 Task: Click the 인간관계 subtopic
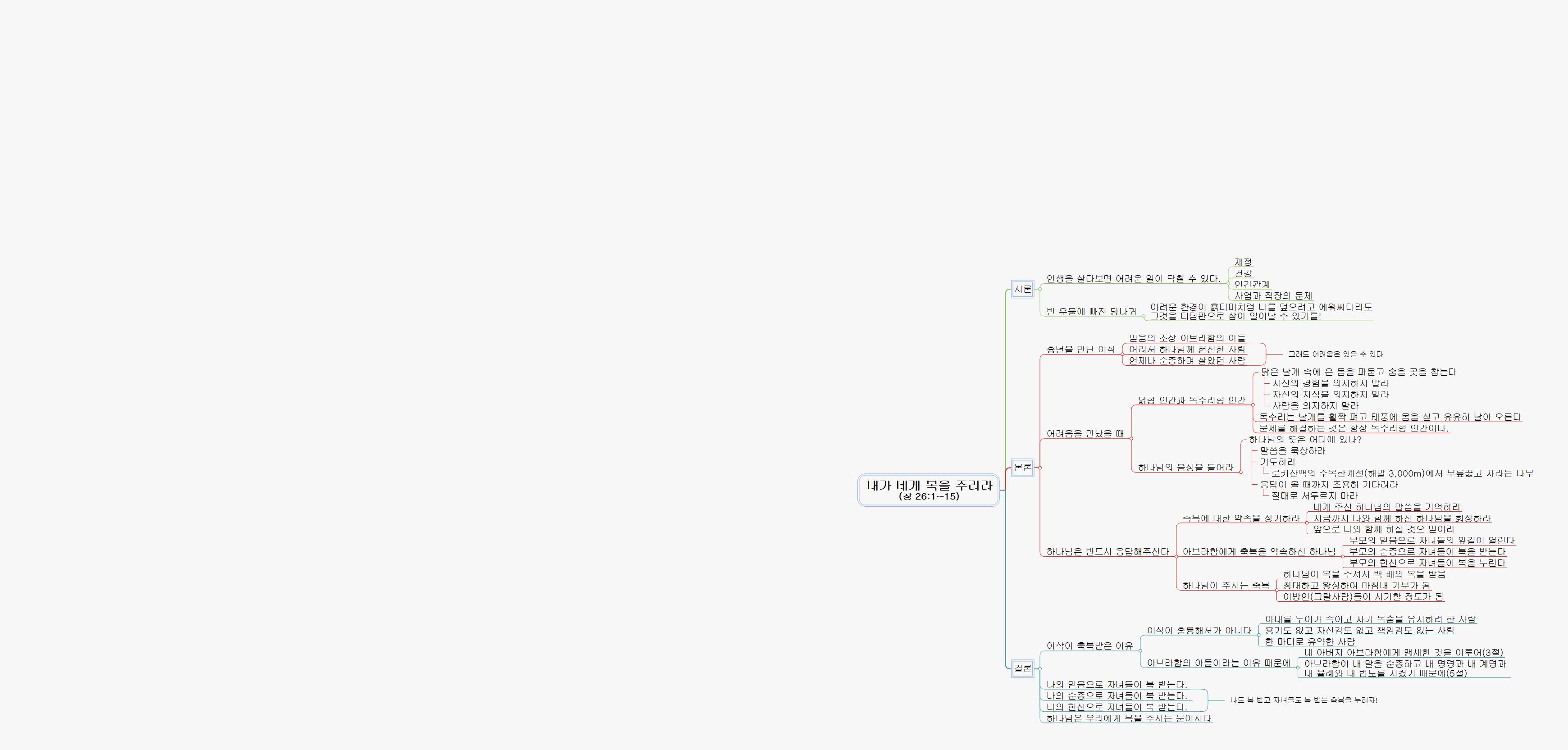1252,284
